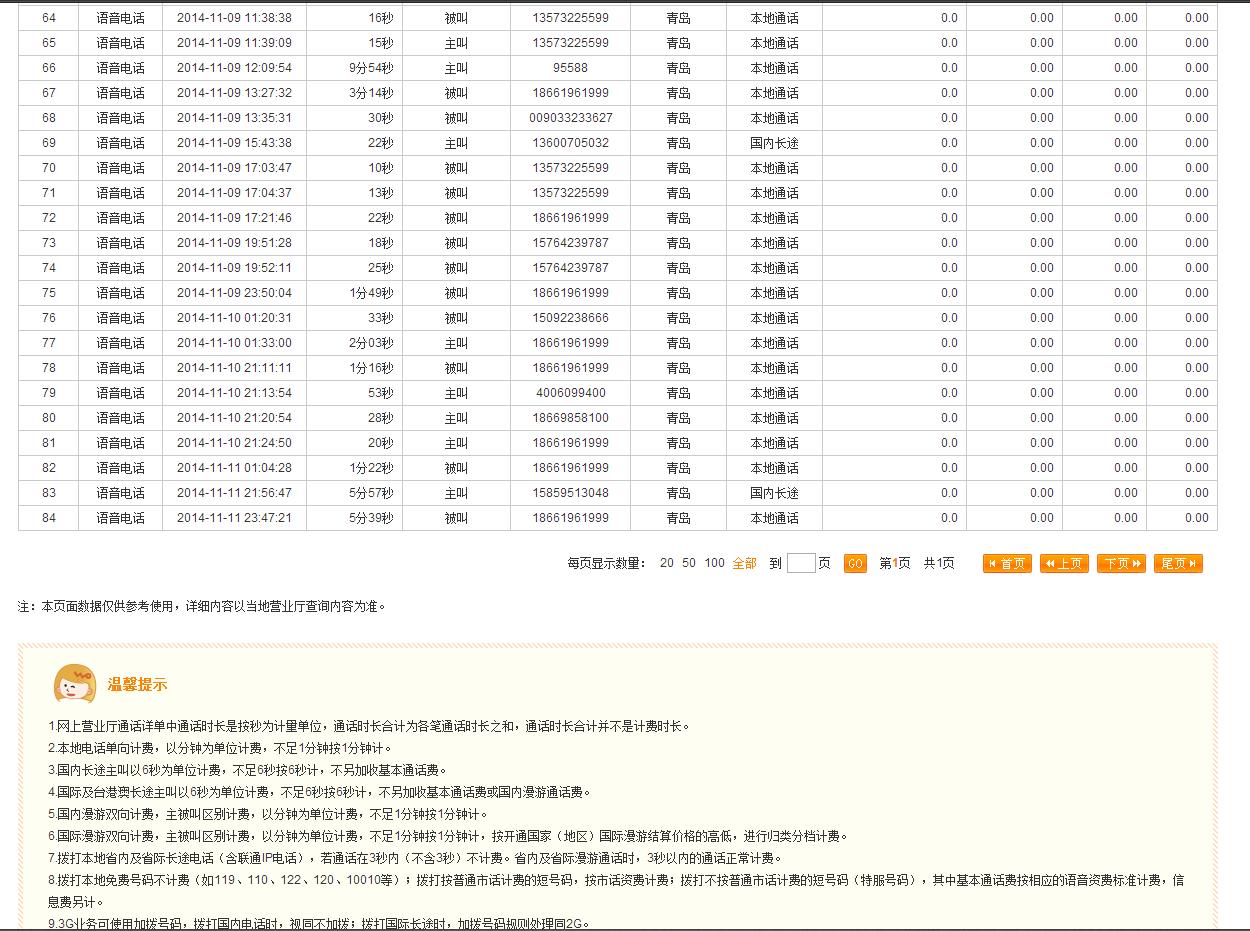The height and width of the screenshot is (931, 1250).
Task: Focus the page number input box
Action: point(801,563)
